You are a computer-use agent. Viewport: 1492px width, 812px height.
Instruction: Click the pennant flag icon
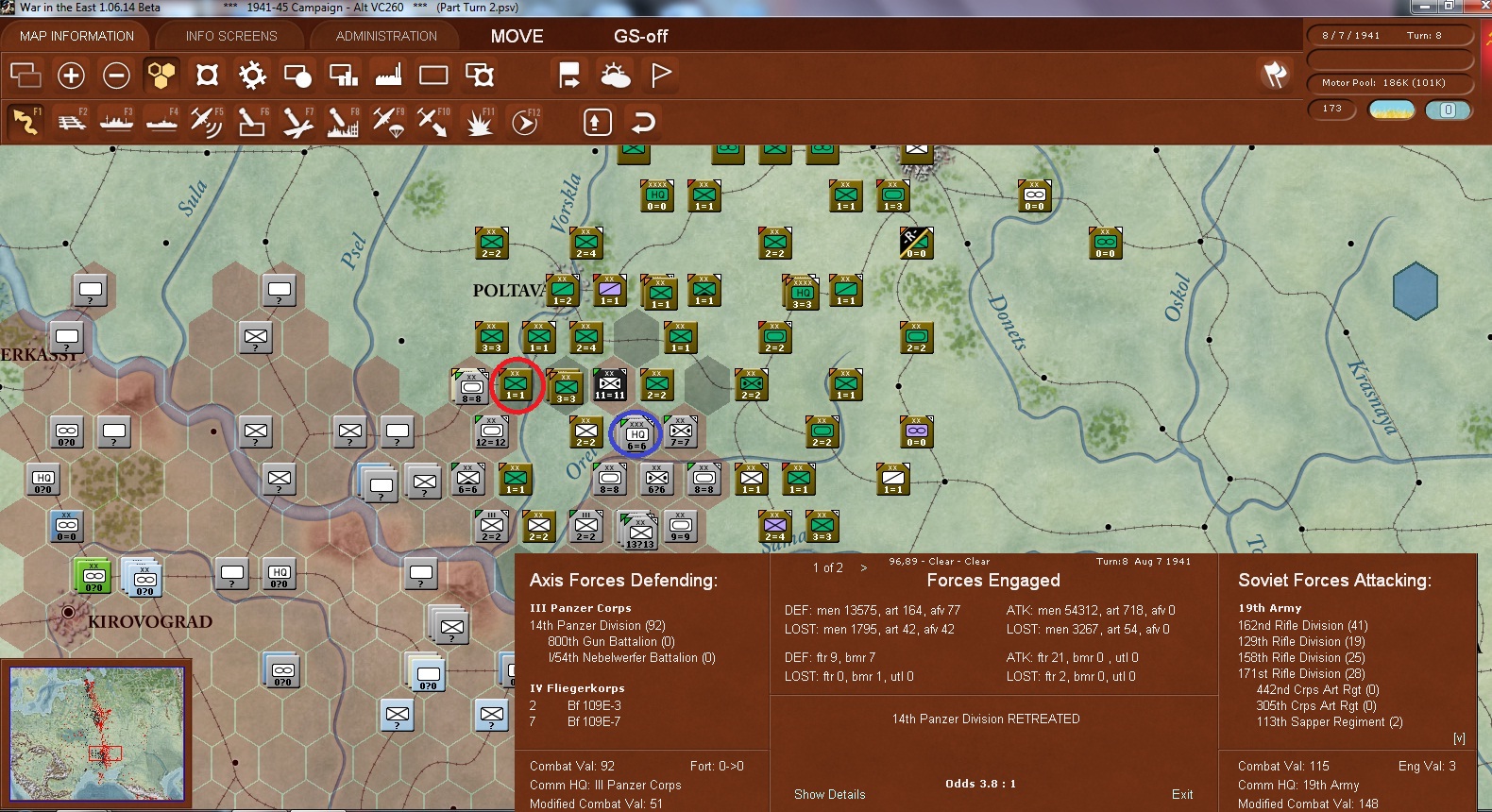pyautogui.click(x=661, y=75)
